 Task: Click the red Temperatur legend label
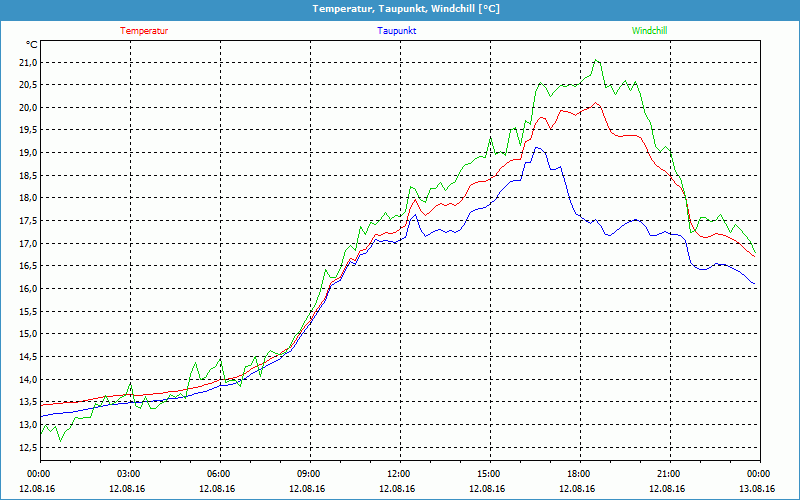(x=144, y=31)
